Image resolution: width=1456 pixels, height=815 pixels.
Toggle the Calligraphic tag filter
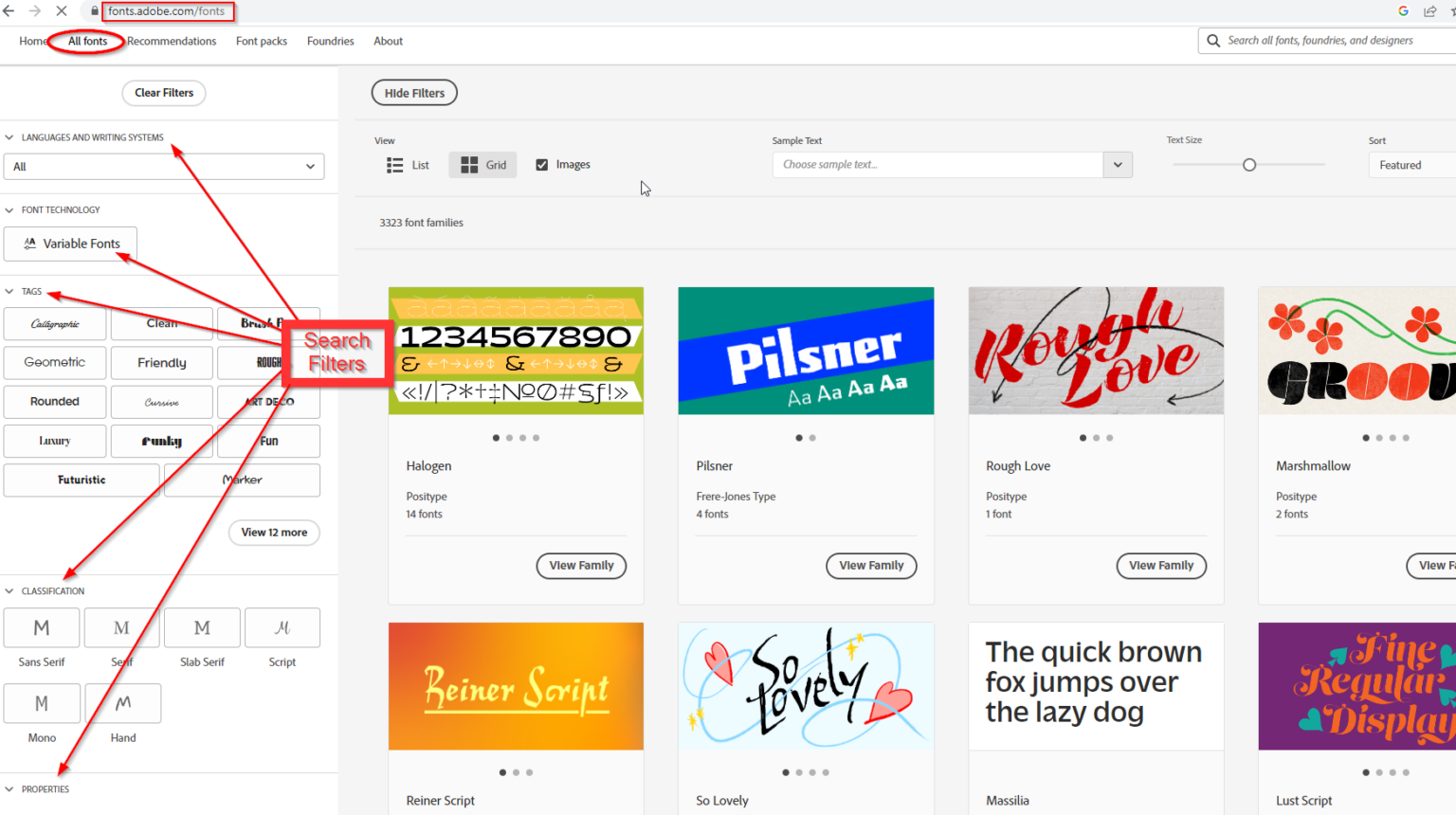click(x=55, y=324)
